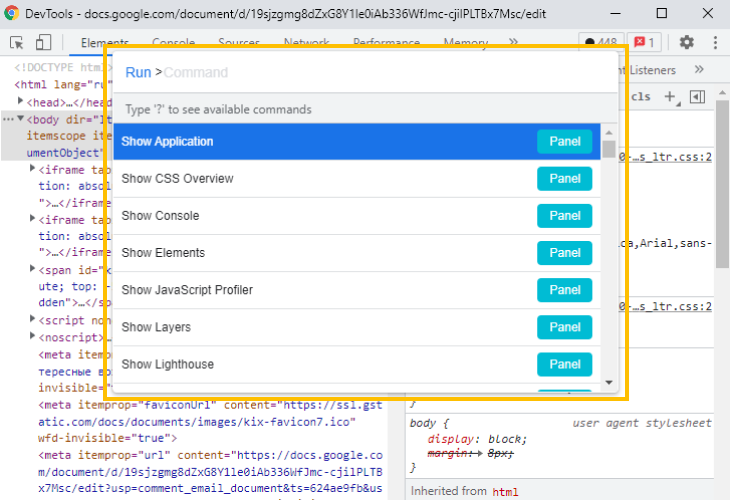Switch to the Memory tab
This screenshot has width=730, height=500.
[465, 43]
